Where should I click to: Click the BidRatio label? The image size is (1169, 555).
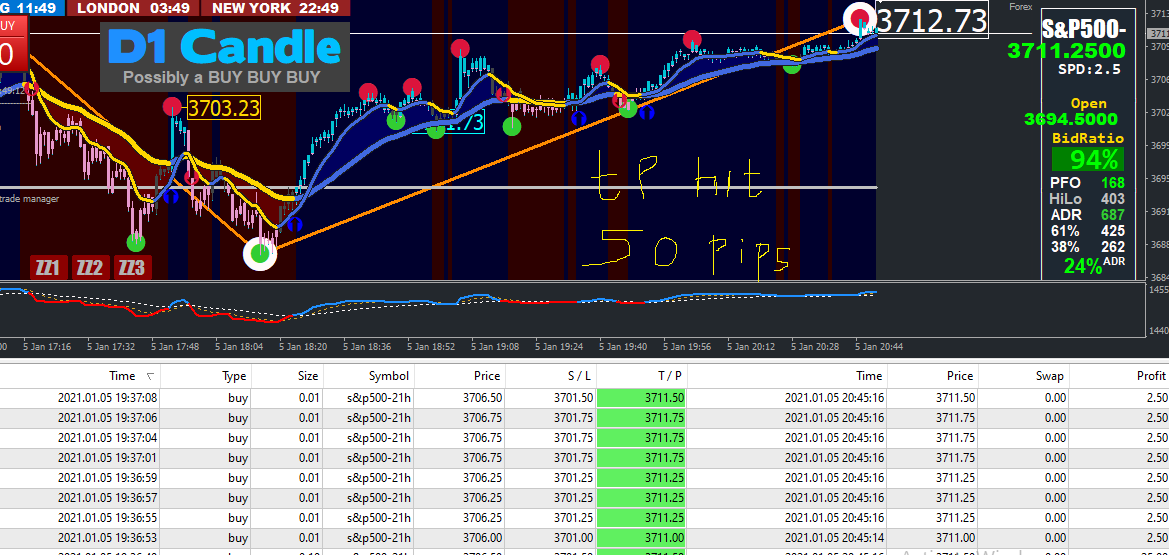click(1088, 139)
